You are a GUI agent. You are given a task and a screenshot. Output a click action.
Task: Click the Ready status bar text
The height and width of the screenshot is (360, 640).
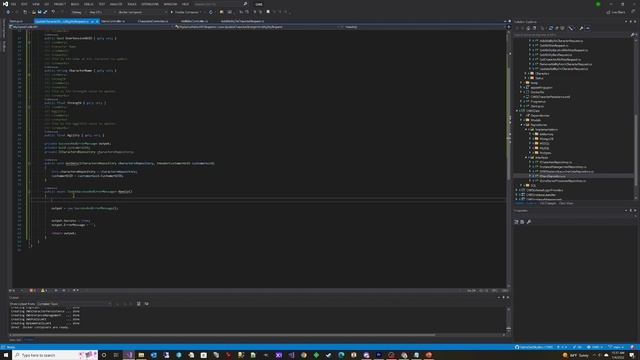point(11,347)
